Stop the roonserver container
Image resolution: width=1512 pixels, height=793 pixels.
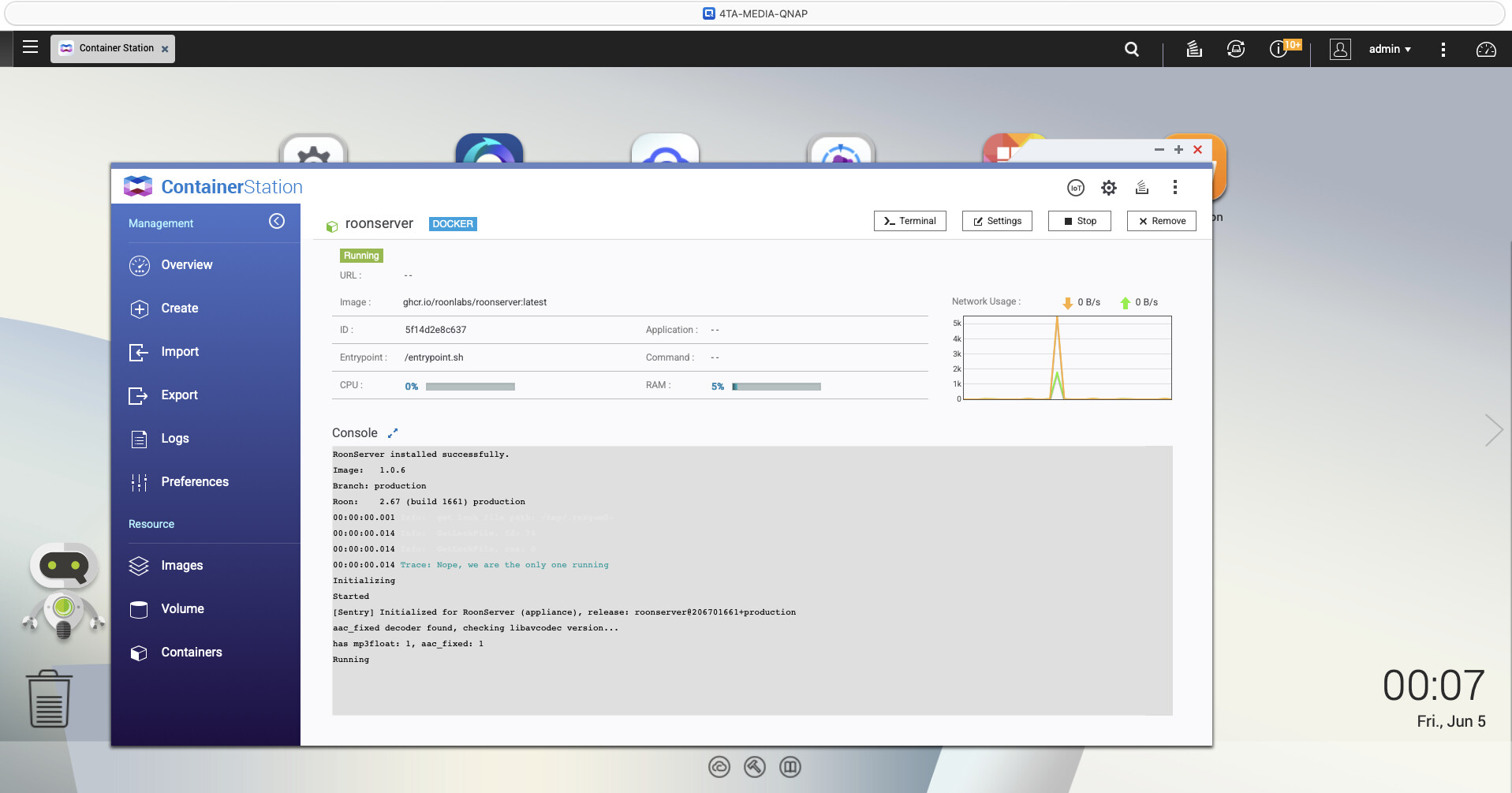tap(1080, 221)
